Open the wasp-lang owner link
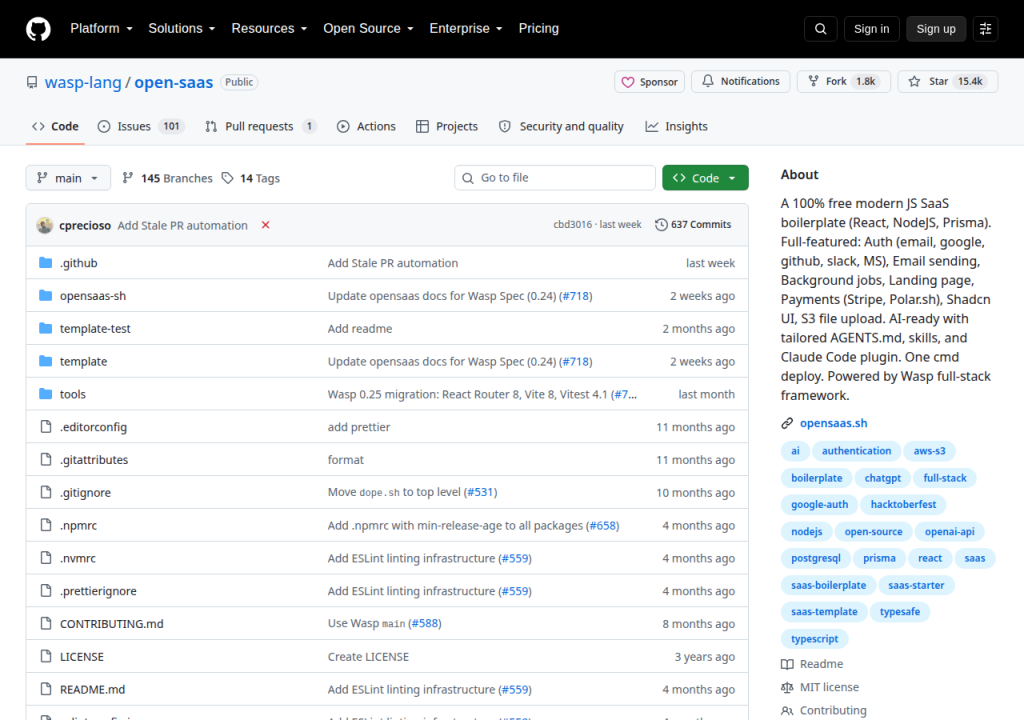1024x720 pixels. [83, 82]
